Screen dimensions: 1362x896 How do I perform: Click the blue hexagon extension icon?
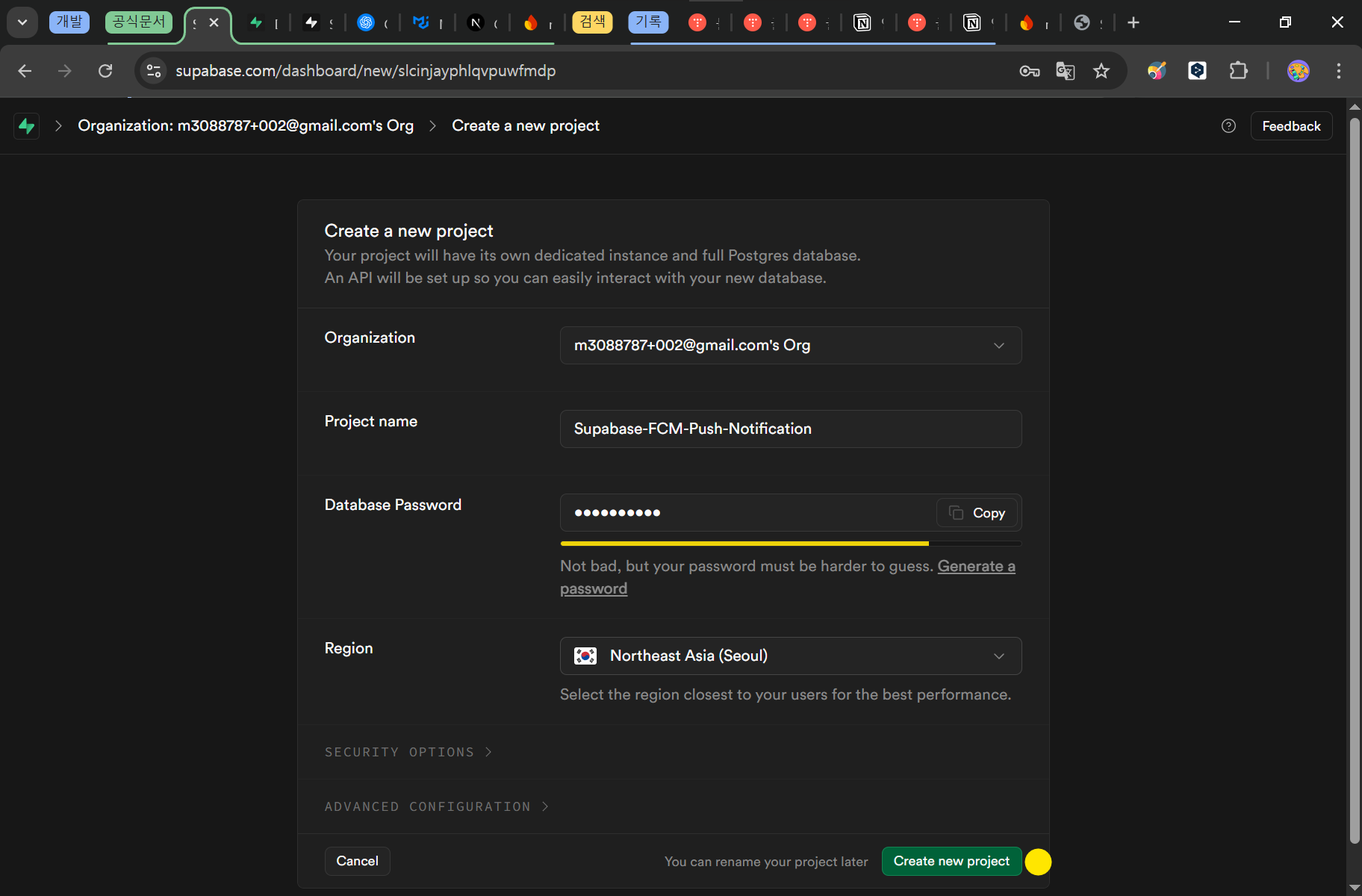point(1198,71)
